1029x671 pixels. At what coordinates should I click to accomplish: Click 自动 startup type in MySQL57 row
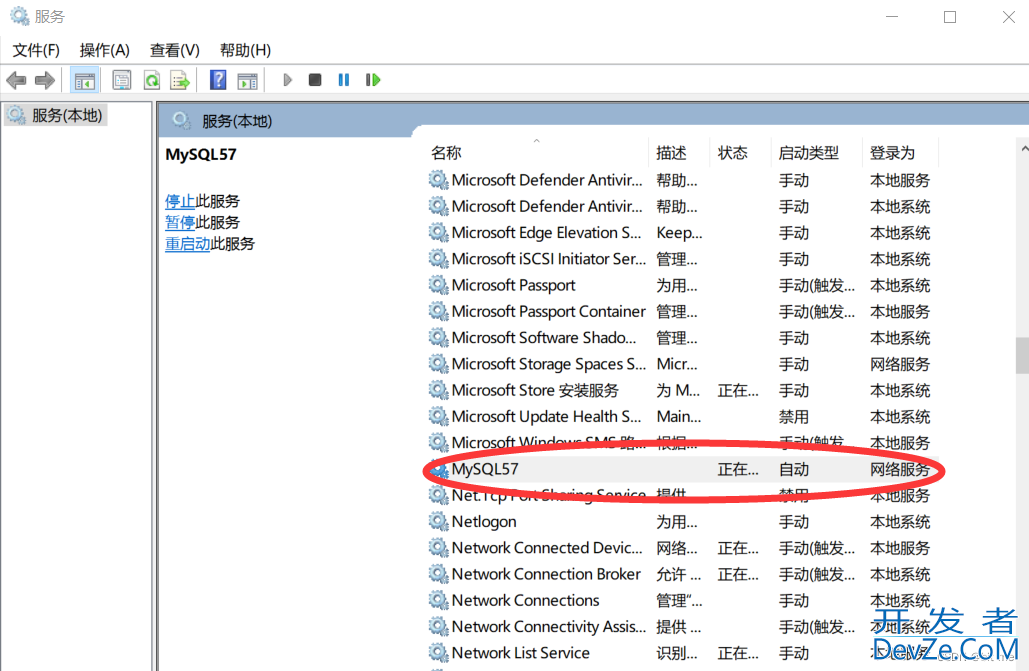[793, 469]
